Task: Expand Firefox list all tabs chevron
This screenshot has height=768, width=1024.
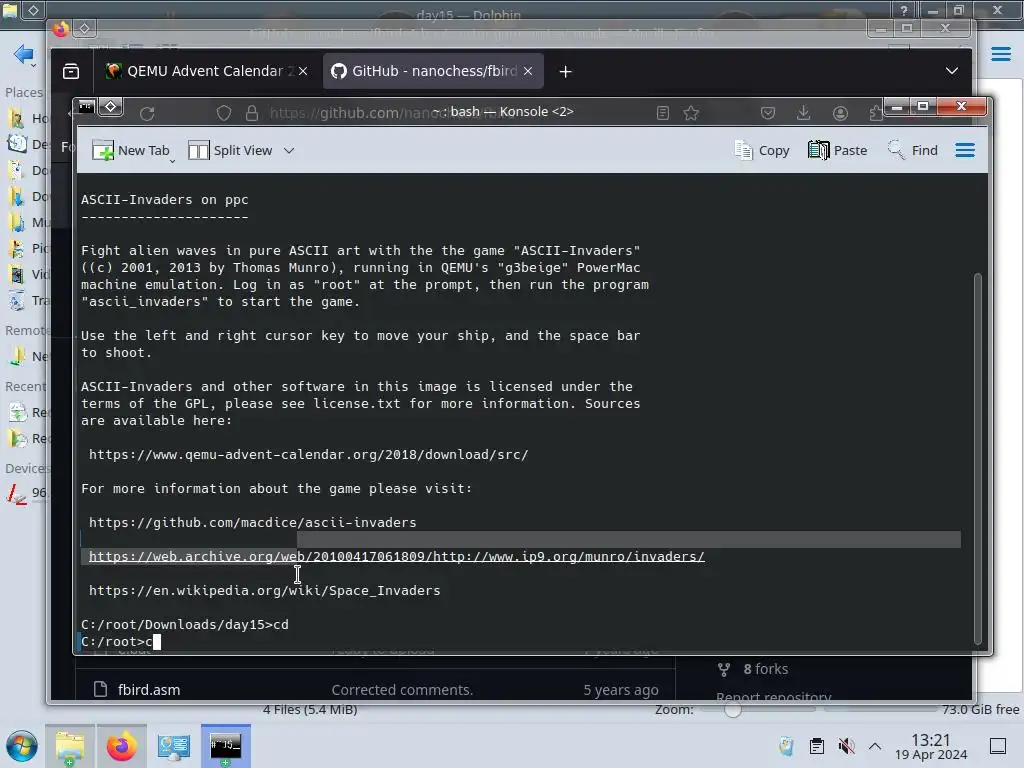Action: coord(952,71)
